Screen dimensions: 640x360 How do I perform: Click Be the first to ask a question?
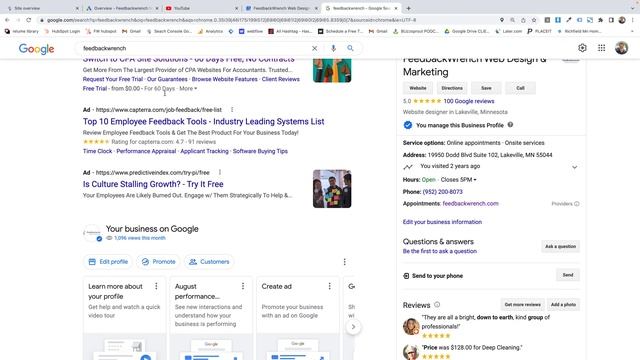(440, 251)
